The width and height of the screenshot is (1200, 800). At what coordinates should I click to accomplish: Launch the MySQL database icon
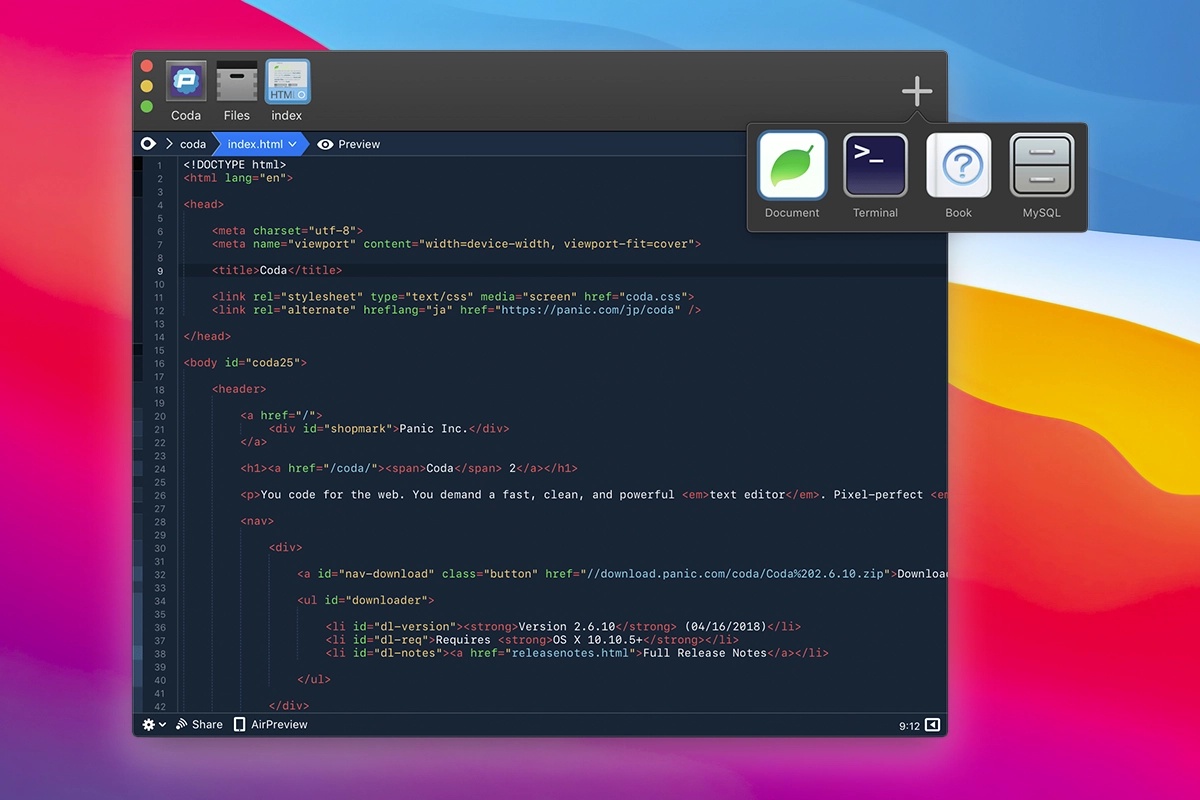tap(1041, 166)
